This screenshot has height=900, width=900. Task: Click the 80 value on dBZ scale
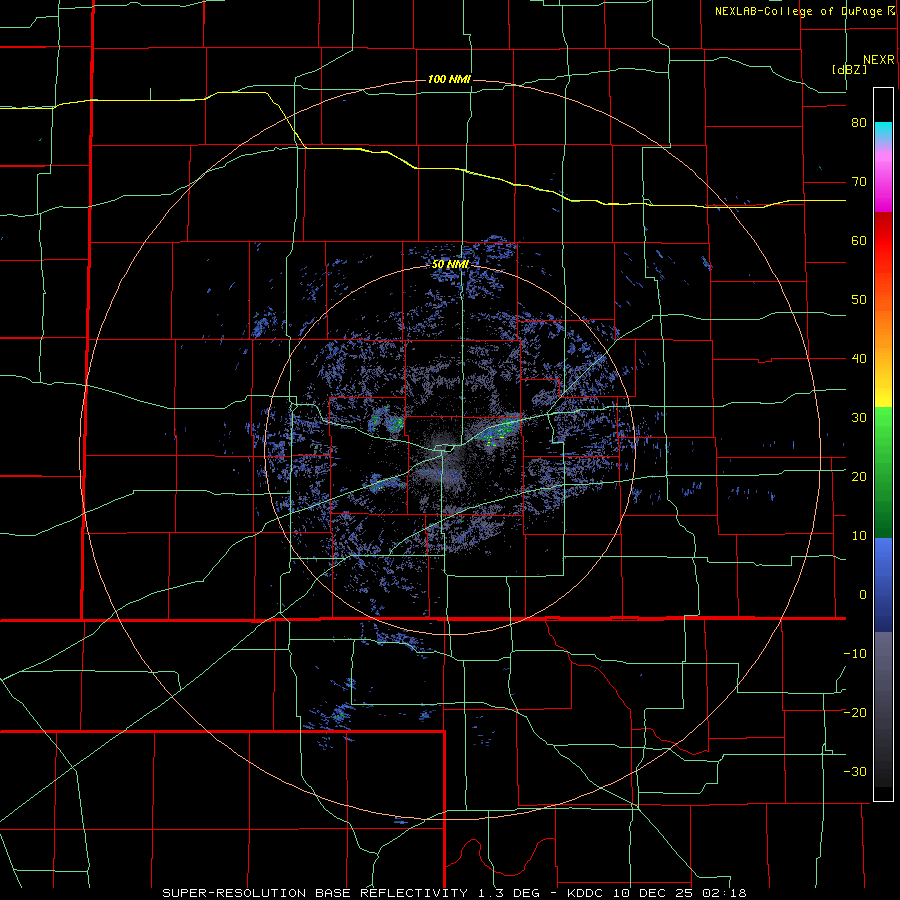point(859,123)
